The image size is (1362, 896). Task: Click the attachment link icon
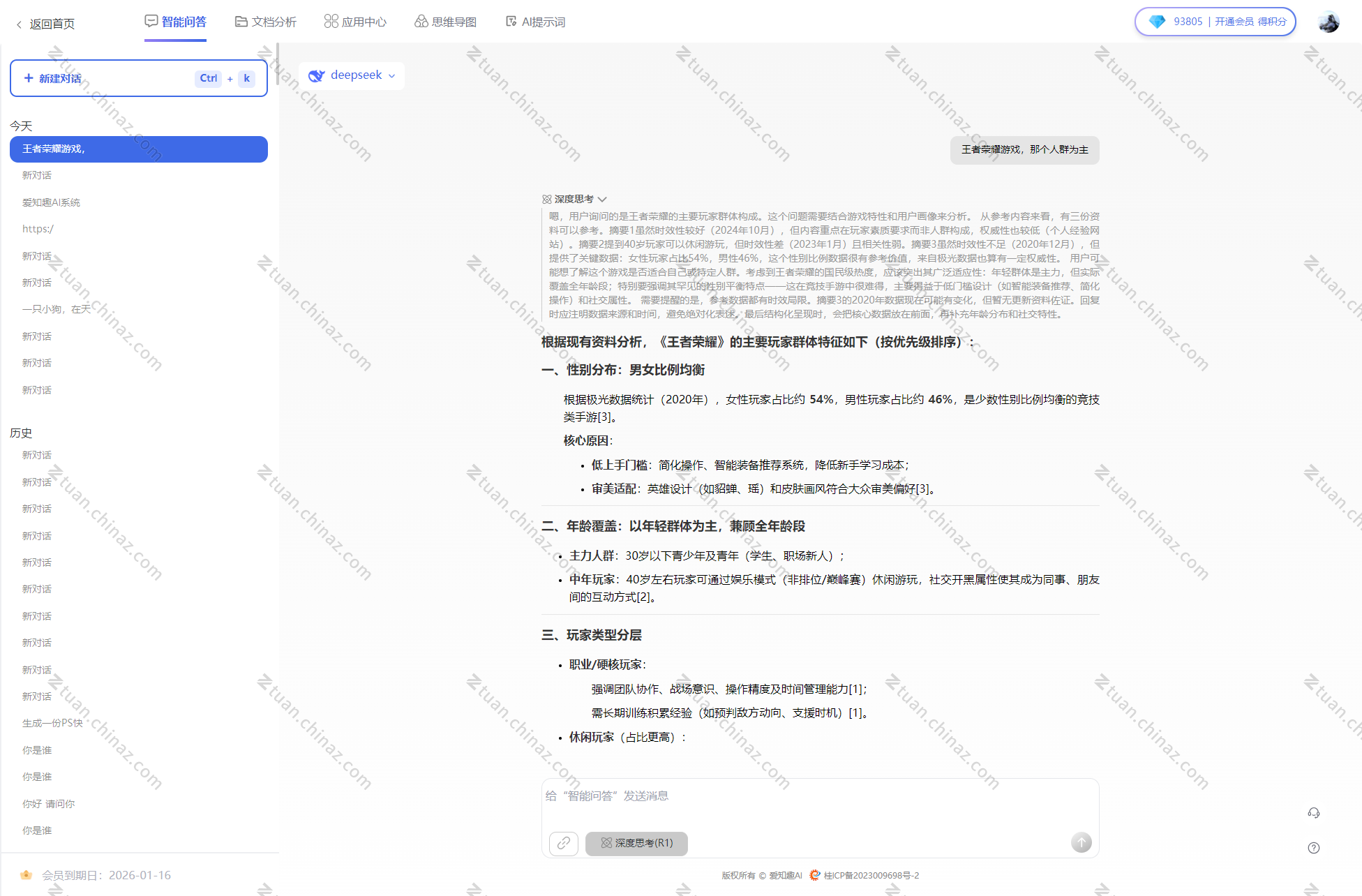point(564,843)
